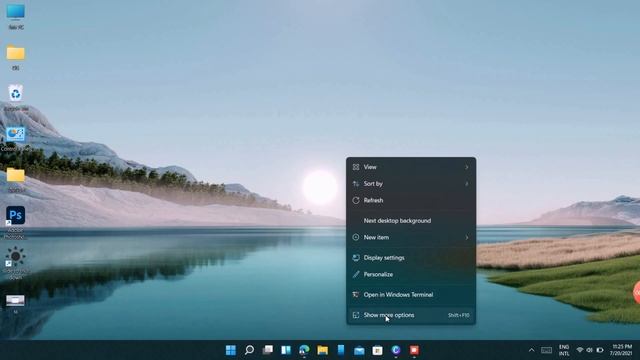The image size is (640, 360).
Task: Expand the View submenu
Action: [x=411, y=167]
